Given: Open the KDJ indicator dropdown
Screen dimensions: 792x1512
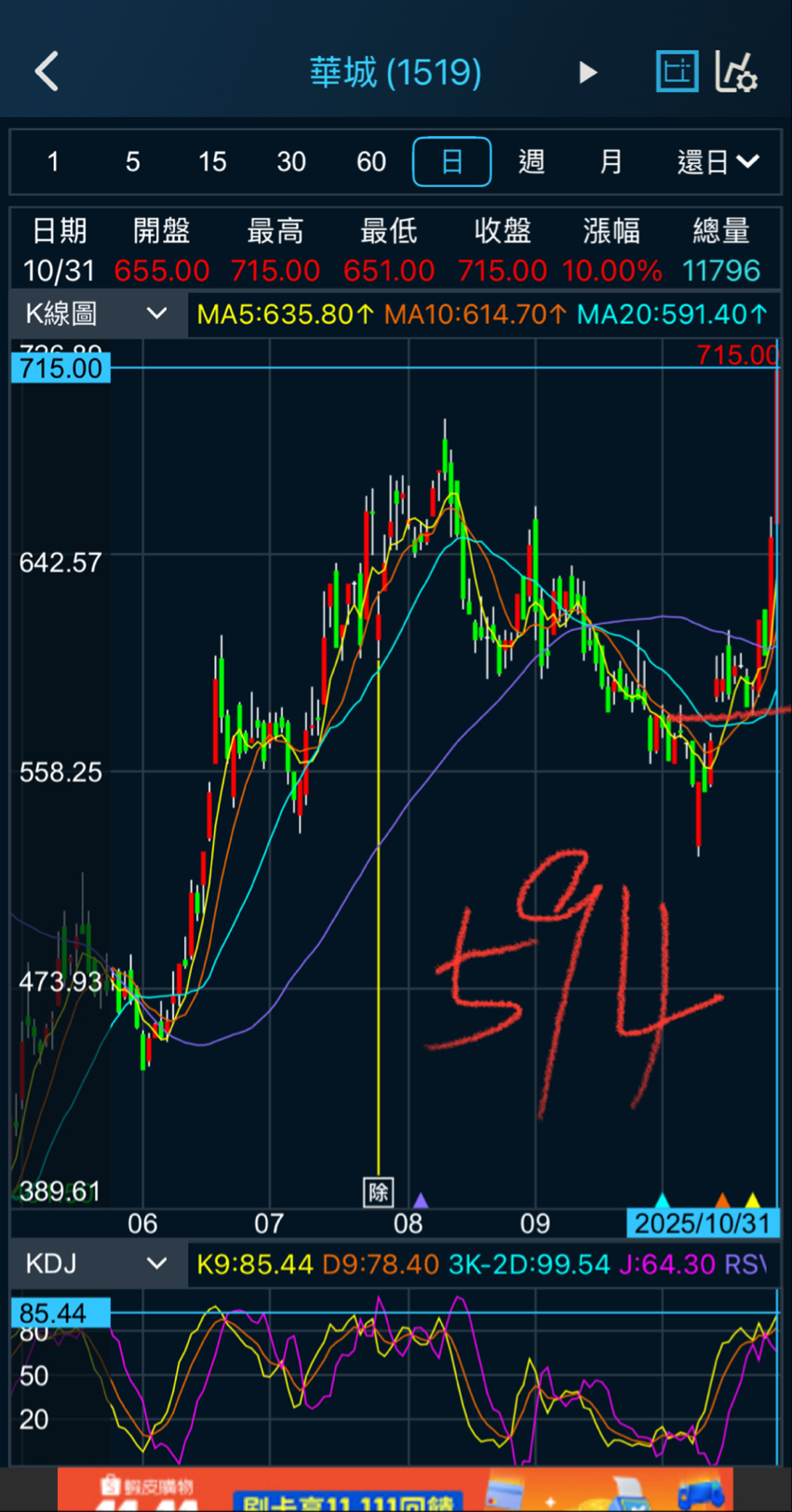Looking at the screenshot, I should [97, 1263].
